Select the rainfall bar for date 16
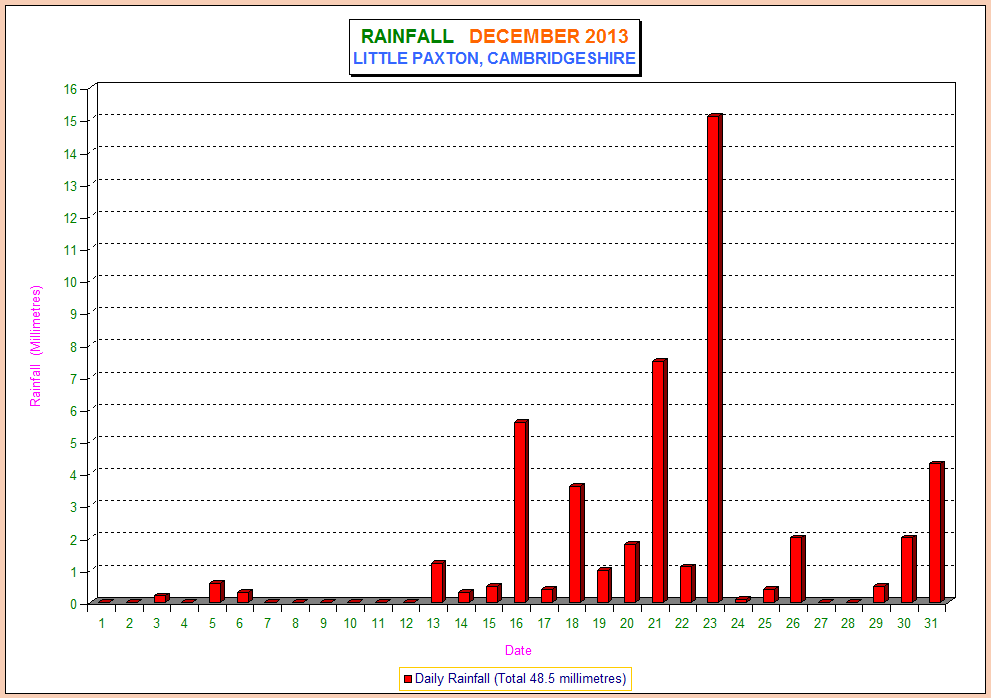The height and width of the screenshot is (698, 991). [x=521, y=511]
